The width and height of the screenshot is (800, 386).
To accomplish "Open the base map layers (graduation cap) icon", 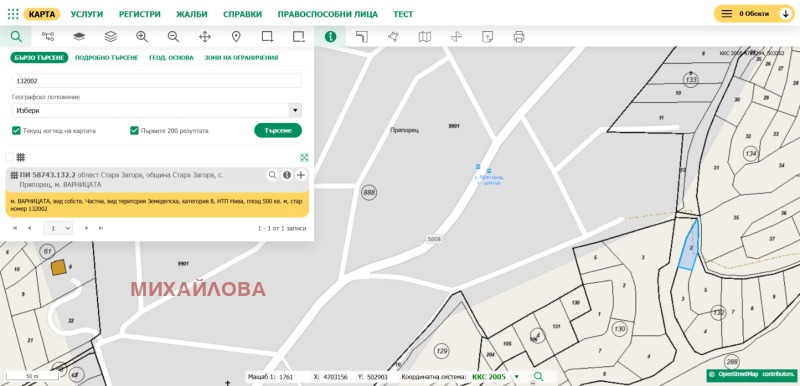I will point(79,37).
